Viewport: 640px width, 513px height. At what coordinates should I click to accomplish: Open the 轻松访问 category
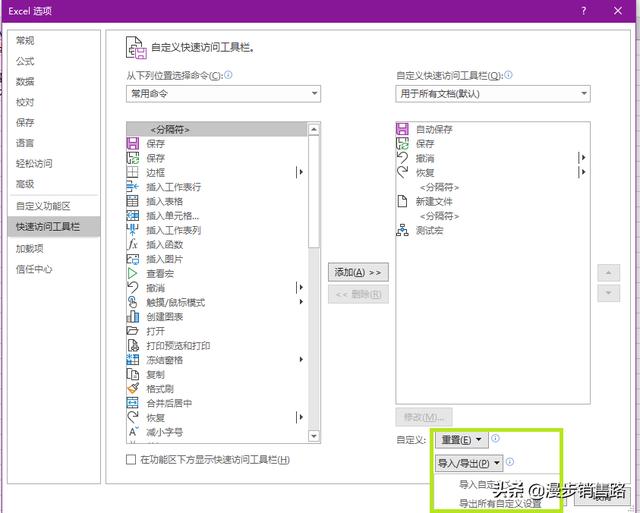(53, 164)
